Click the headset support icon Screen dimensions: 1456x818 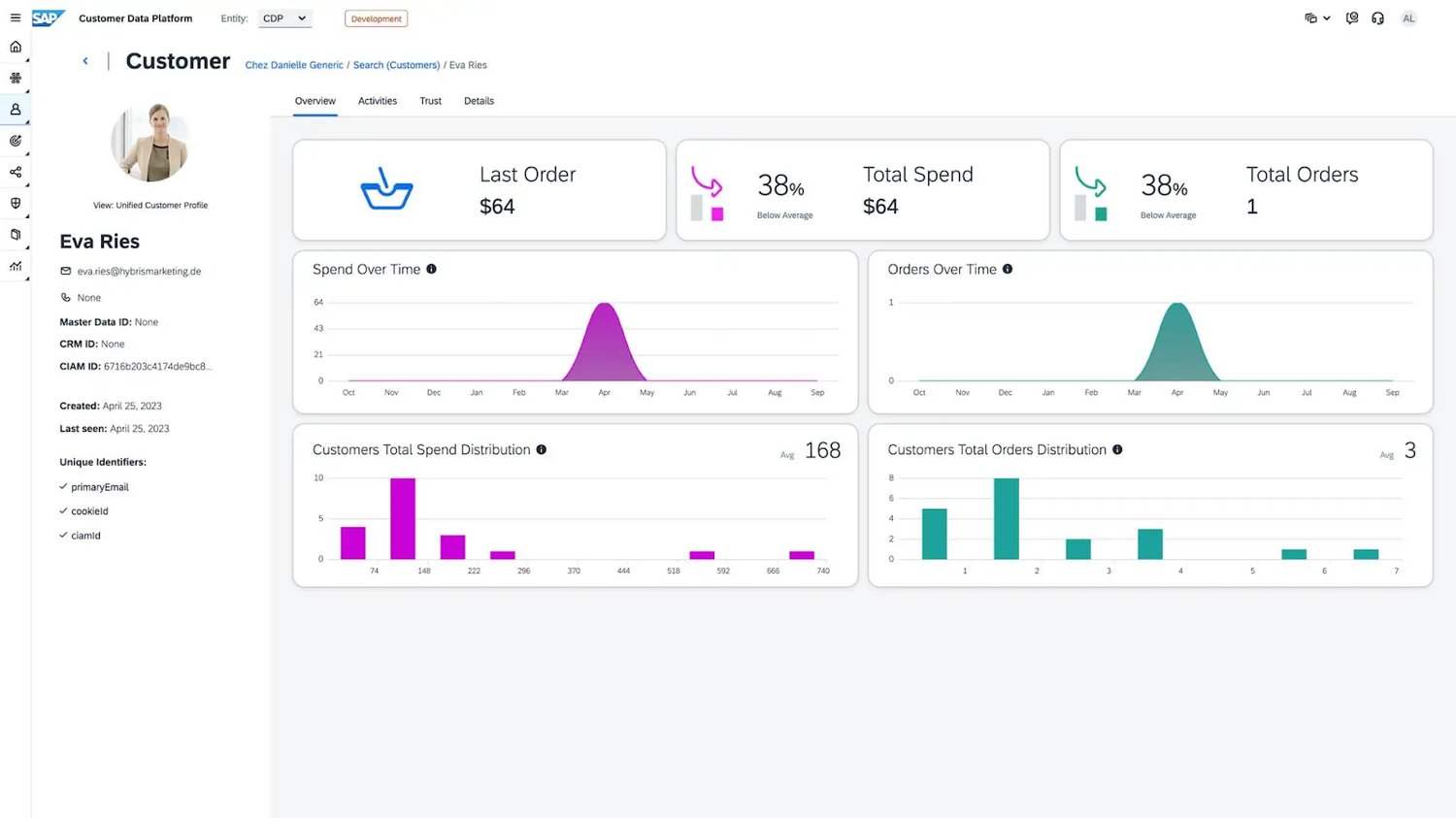1377,18
